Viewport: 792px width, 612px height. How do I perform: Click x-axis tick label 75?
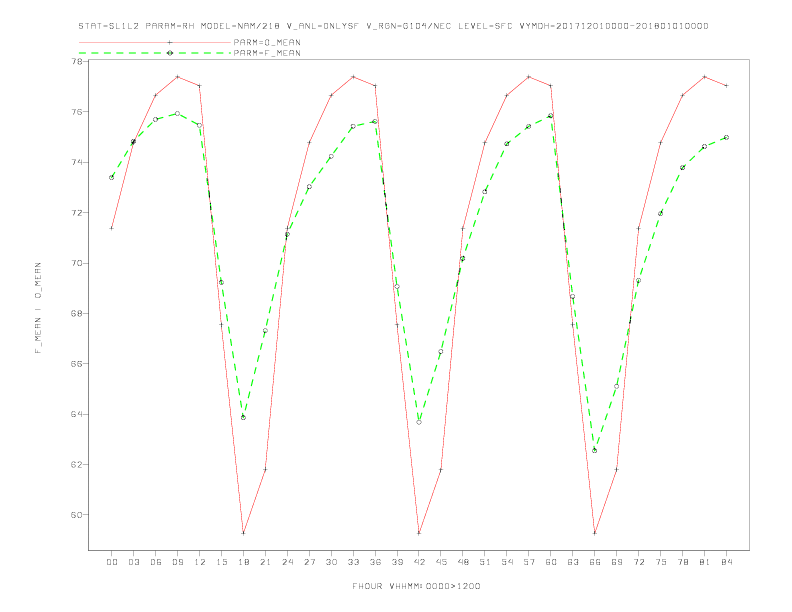(x=661, y=562)
